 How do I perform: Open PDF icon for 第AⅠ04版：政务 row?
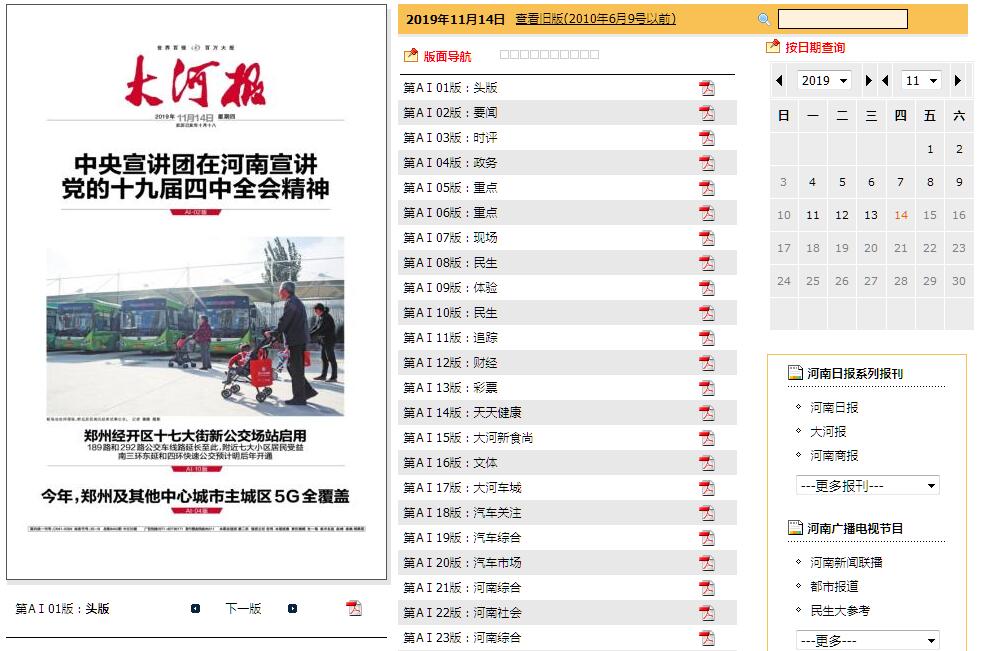tap(707, 163)
